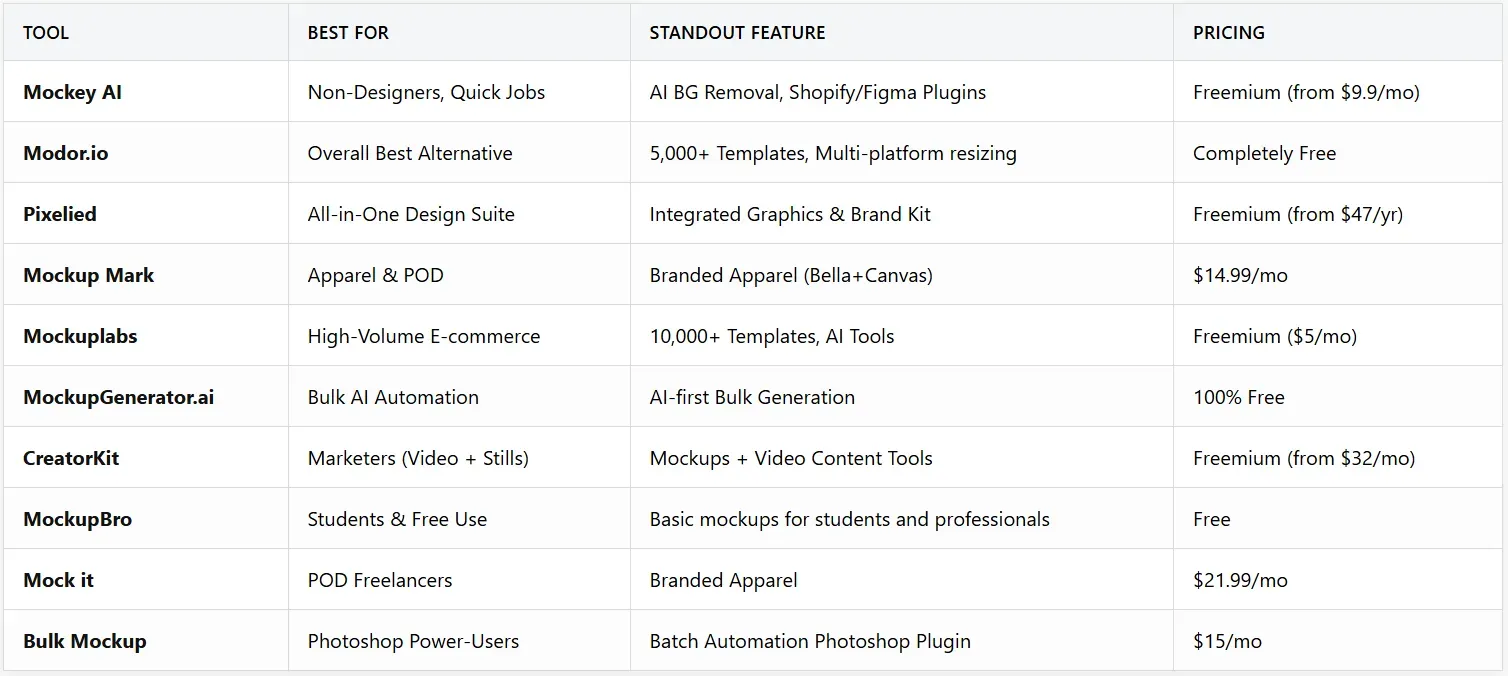Click the BEST FOR column header
Screen dimensions: 1508x676
pyautogui.click(x=348, y=32)
